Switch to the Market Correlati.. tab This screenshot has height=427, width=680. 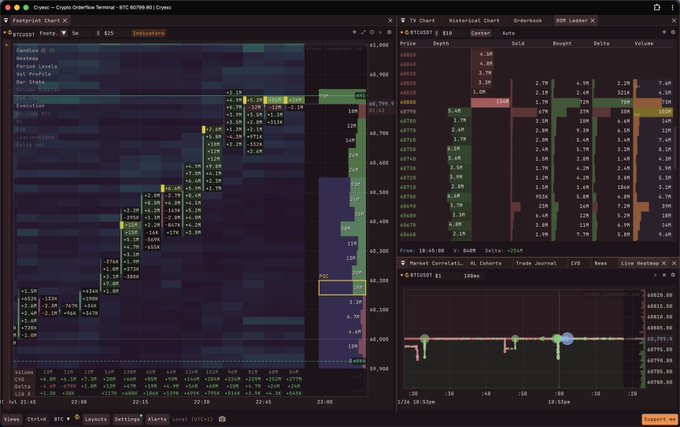436,263
